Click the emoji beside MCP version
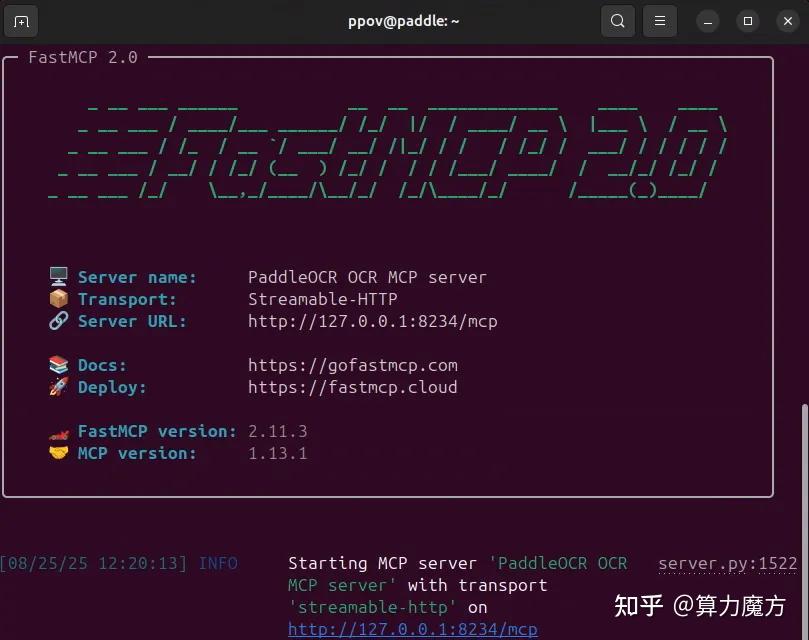The height and width of the screenshot is (640, 809). click(x=58, y=452)
